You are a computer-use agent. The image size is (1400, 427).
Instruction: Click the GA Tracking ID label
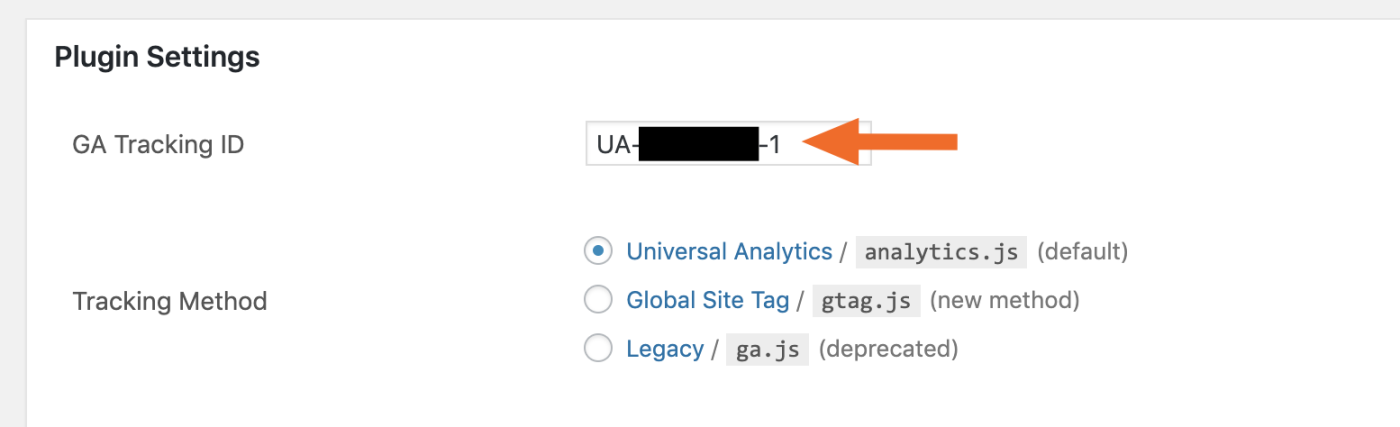click(x=158, y=145)
